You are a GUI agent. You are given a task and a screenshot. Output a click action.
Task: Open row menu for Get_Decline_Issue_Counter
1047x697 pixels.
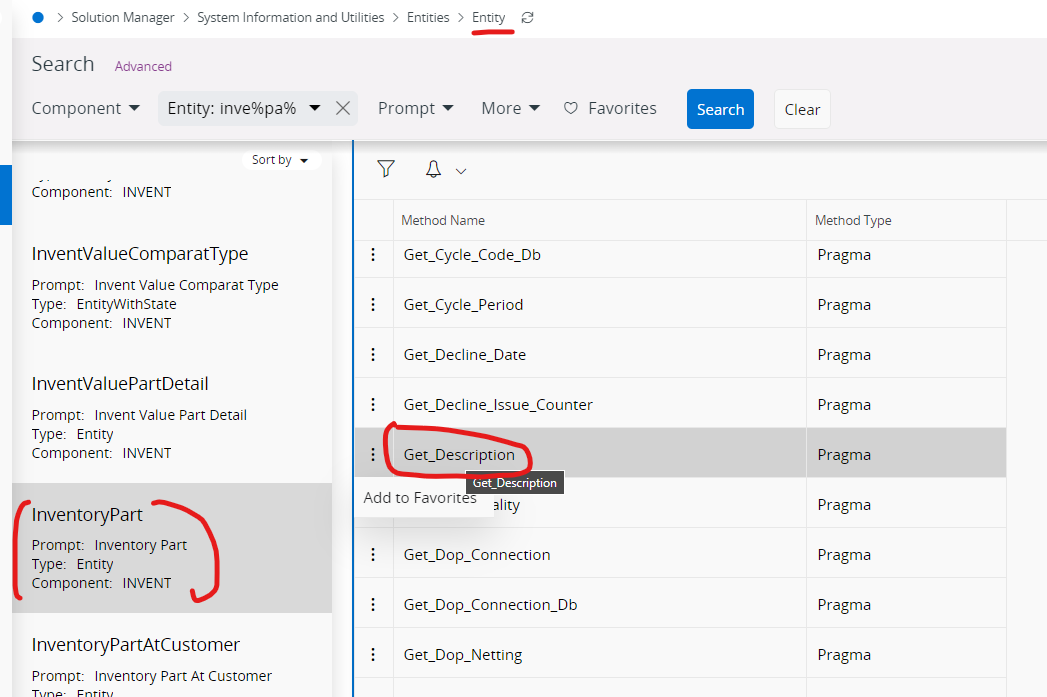tap(373, 405)
